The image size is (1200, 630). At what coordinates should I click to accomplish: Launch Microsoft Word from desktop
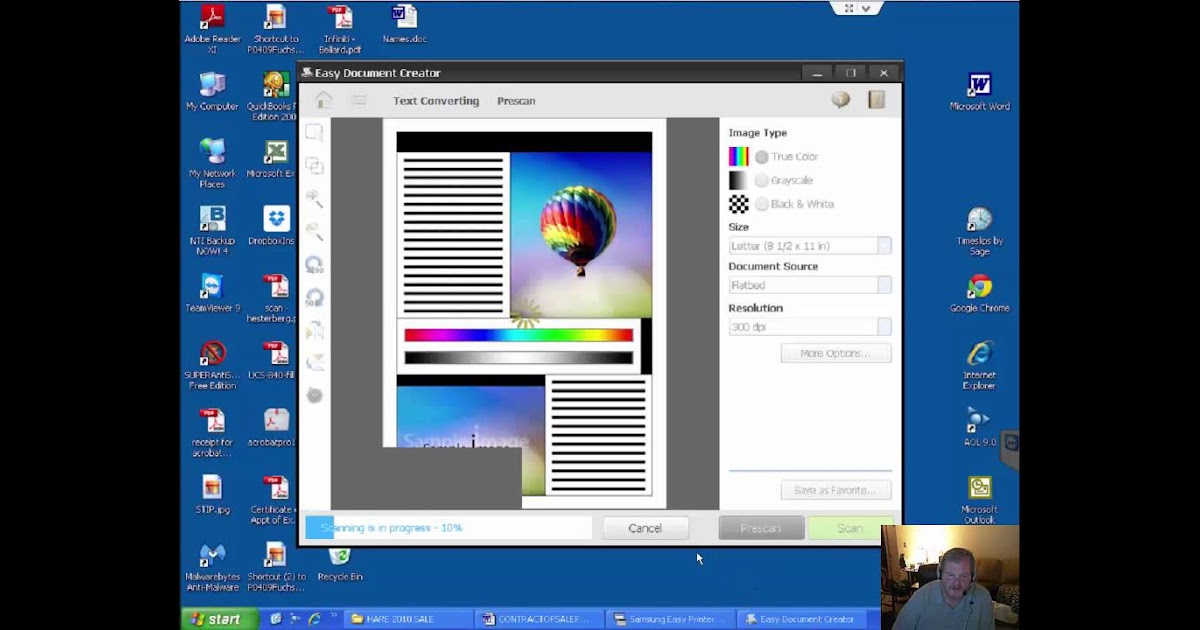pyautogui.click(x=979, y=91)
